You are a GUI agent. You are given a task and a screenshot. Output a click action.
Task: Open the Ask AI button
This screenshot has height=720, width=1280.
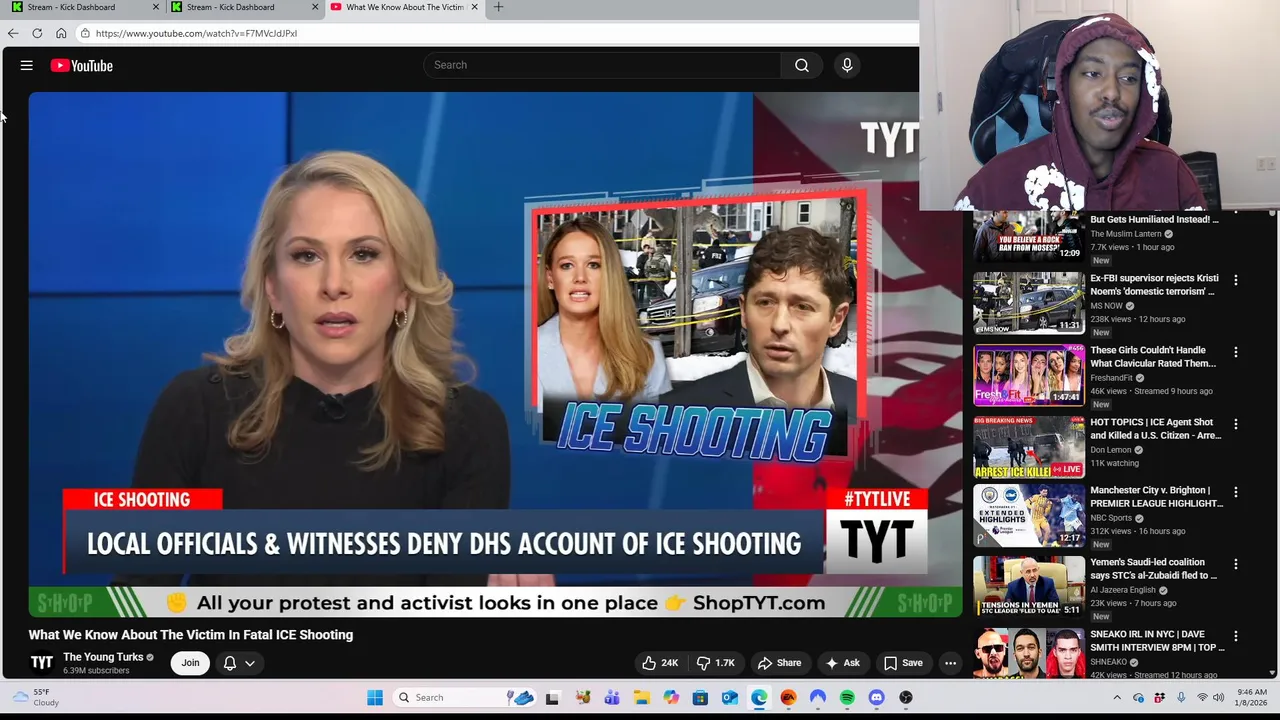[841, 663]
